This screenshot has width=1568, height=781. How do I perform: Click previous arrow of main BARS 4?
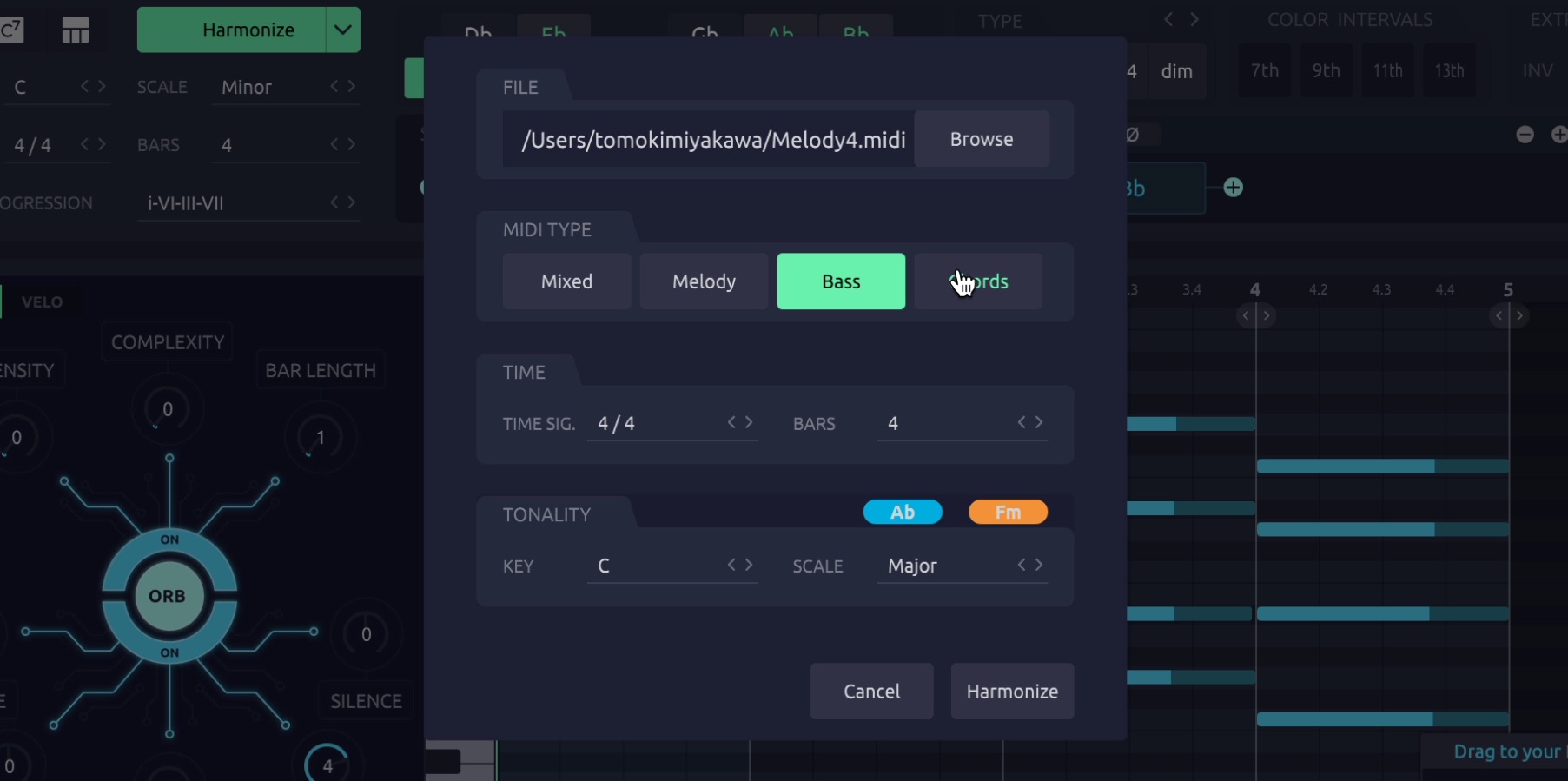pos(334,144)
